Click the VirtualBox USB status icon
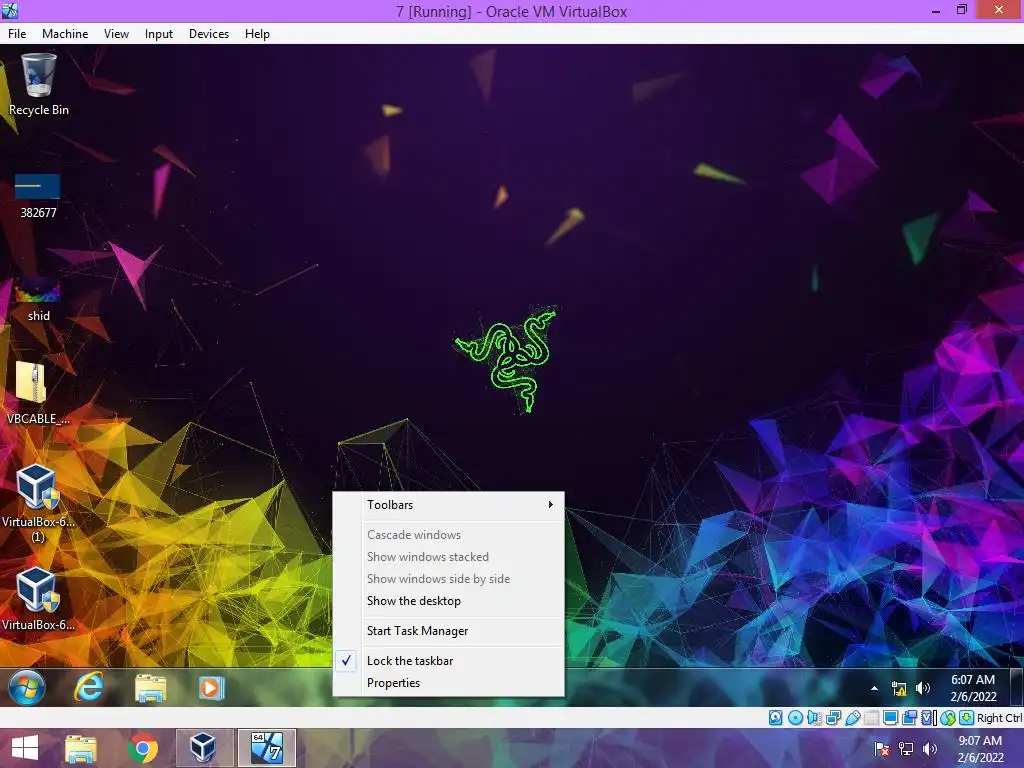Screen dimensions: 1024x768 [x=852, y=718]
